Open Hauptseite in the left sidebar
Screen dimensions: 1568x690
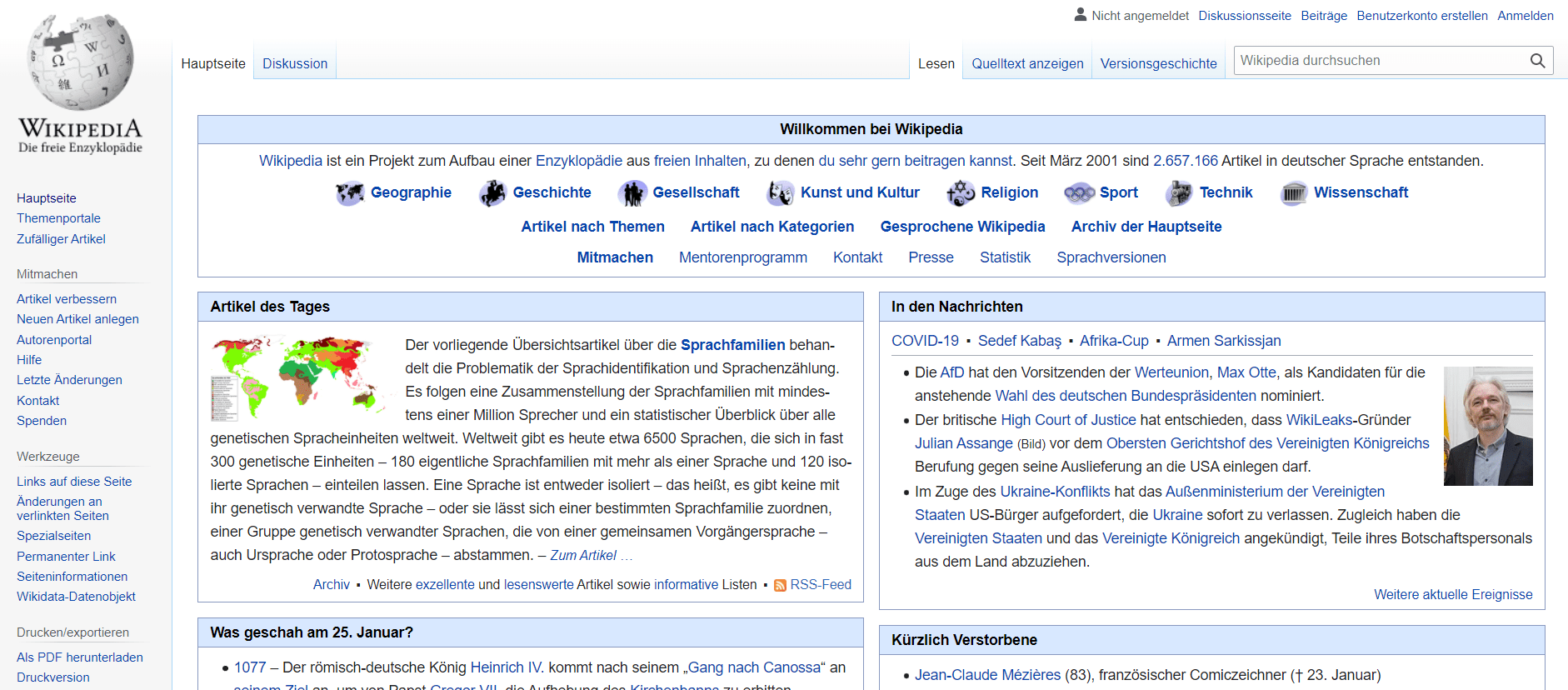click(47, 198)
